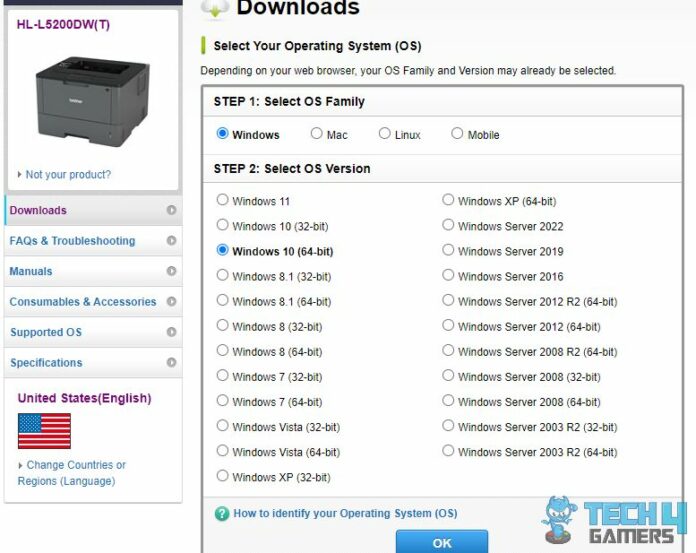Choose Windows Server 2008 R2 (64-bit)
The image size is (696, 553).
(x=448, y=350)
